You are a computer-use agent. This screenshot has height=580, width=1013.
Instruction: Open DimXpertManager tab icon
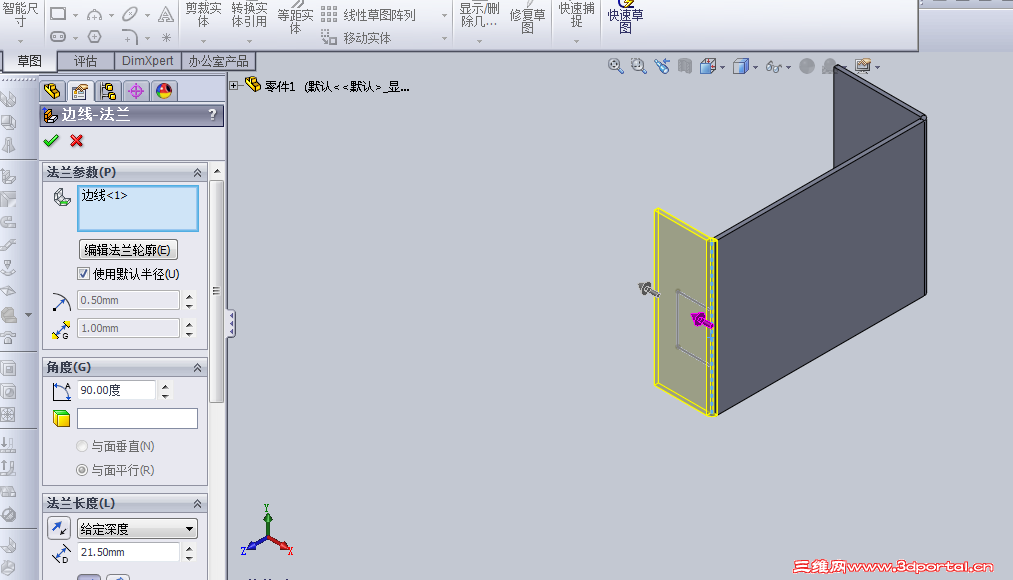(x=136, y=90)
